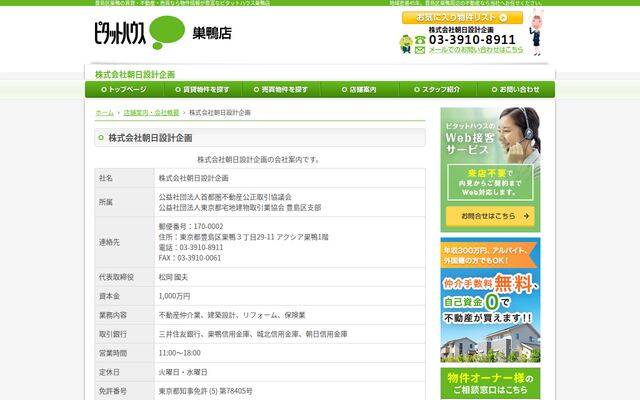
Task: Click 店舗案内・会社概要 breadcrumb link
Action: pyautogui.click(x=151, y=113)
